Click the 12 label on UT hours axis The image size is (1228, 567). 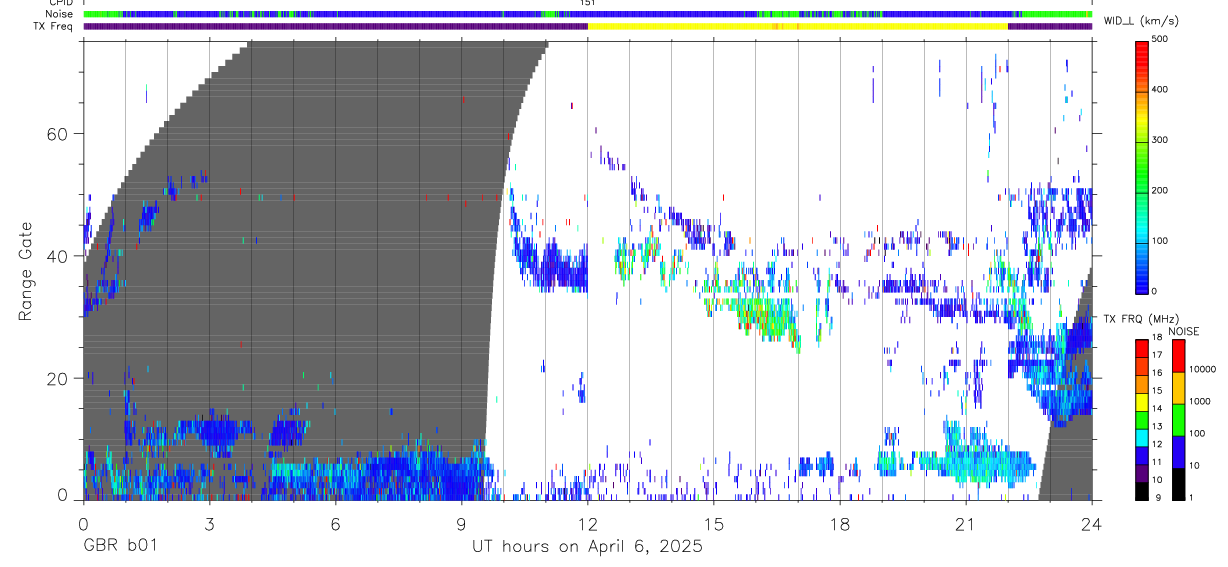tap(588, 524)
